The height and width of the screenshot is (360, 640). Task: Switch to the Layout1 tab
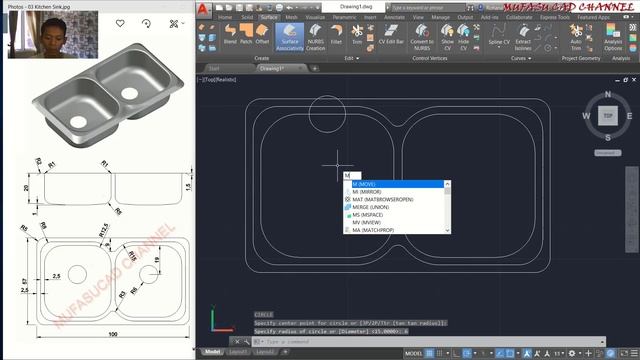(238, 352)
